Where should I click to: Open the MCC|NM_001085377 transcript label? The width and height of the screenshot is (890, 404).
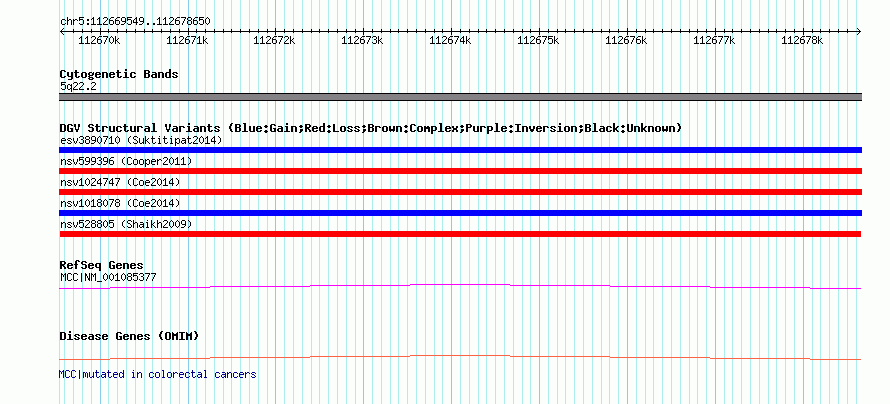[108, 277]
